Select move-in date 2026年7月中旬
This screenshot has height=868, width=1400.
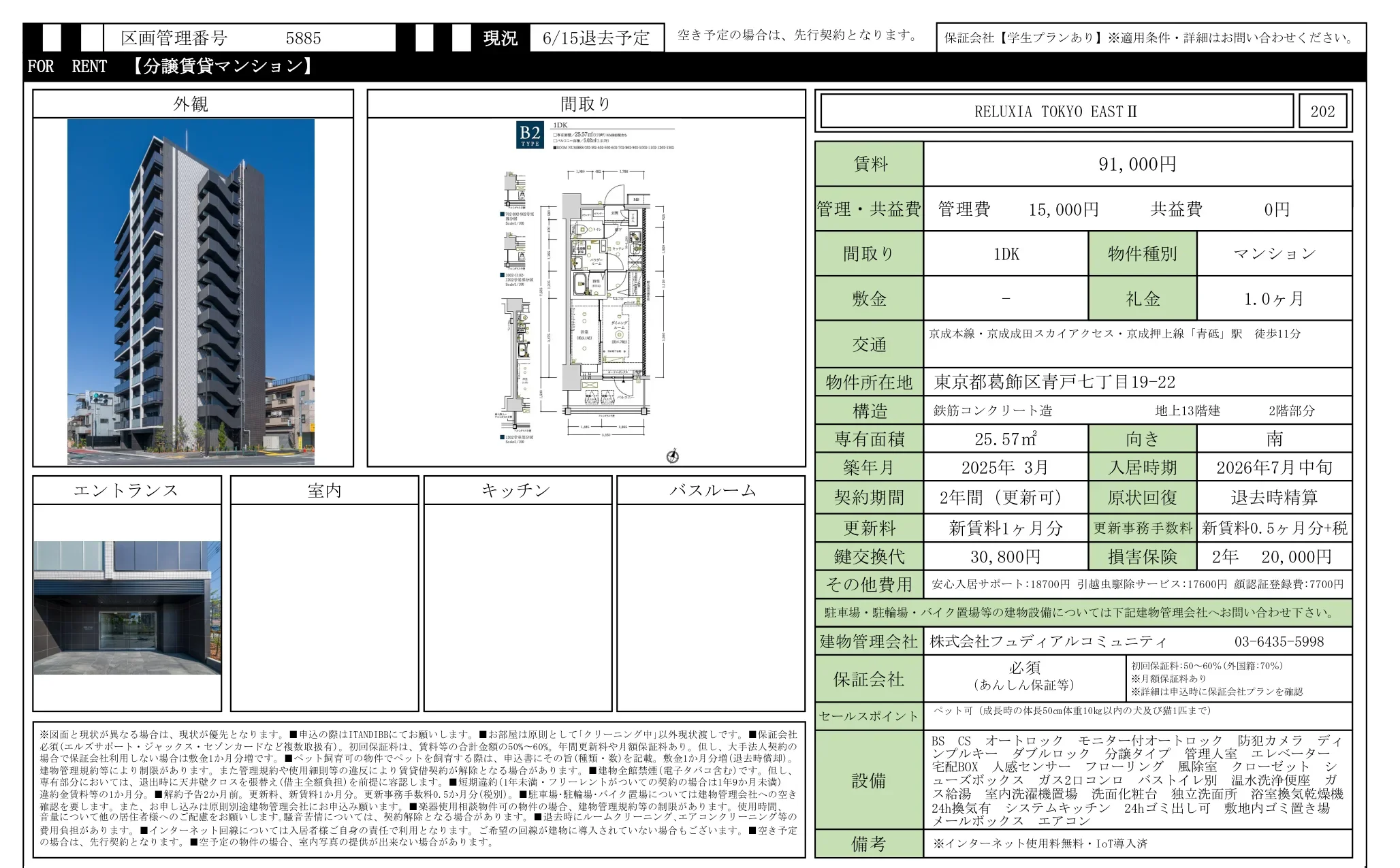coord(1274,468)
